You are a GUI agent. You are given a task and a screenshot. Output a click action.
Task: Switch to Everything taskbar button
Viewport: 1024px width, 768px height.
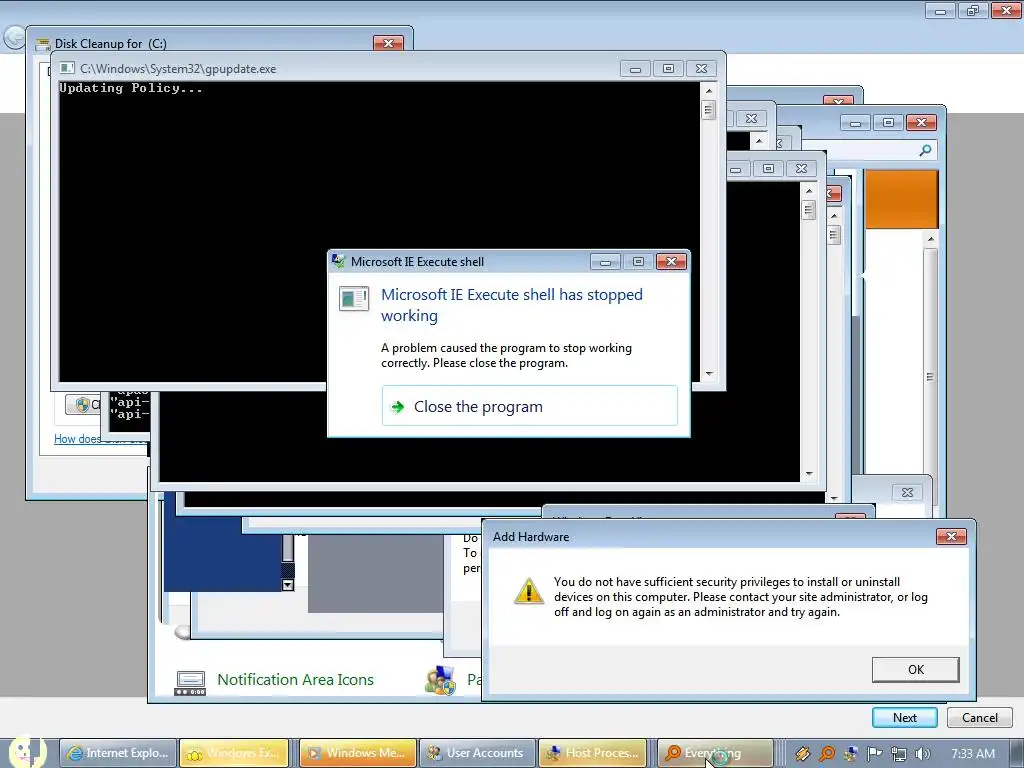tap(715, 753)
